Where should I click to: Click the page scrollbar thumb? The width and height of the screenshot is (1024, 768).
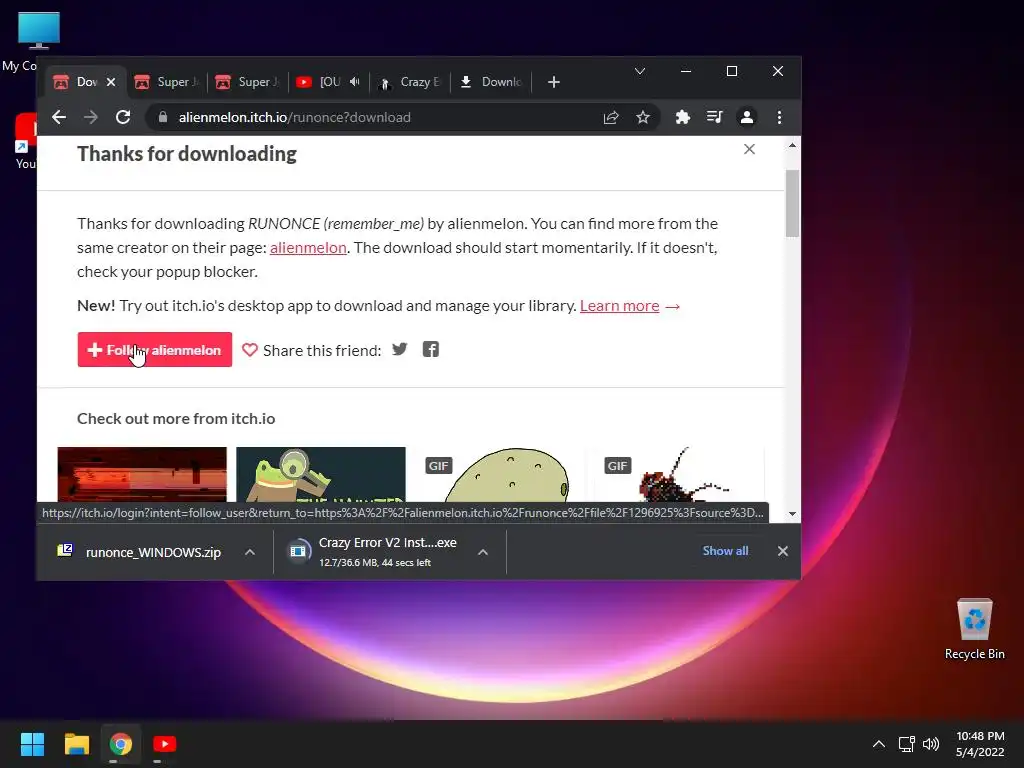click(x=792, y=204)
